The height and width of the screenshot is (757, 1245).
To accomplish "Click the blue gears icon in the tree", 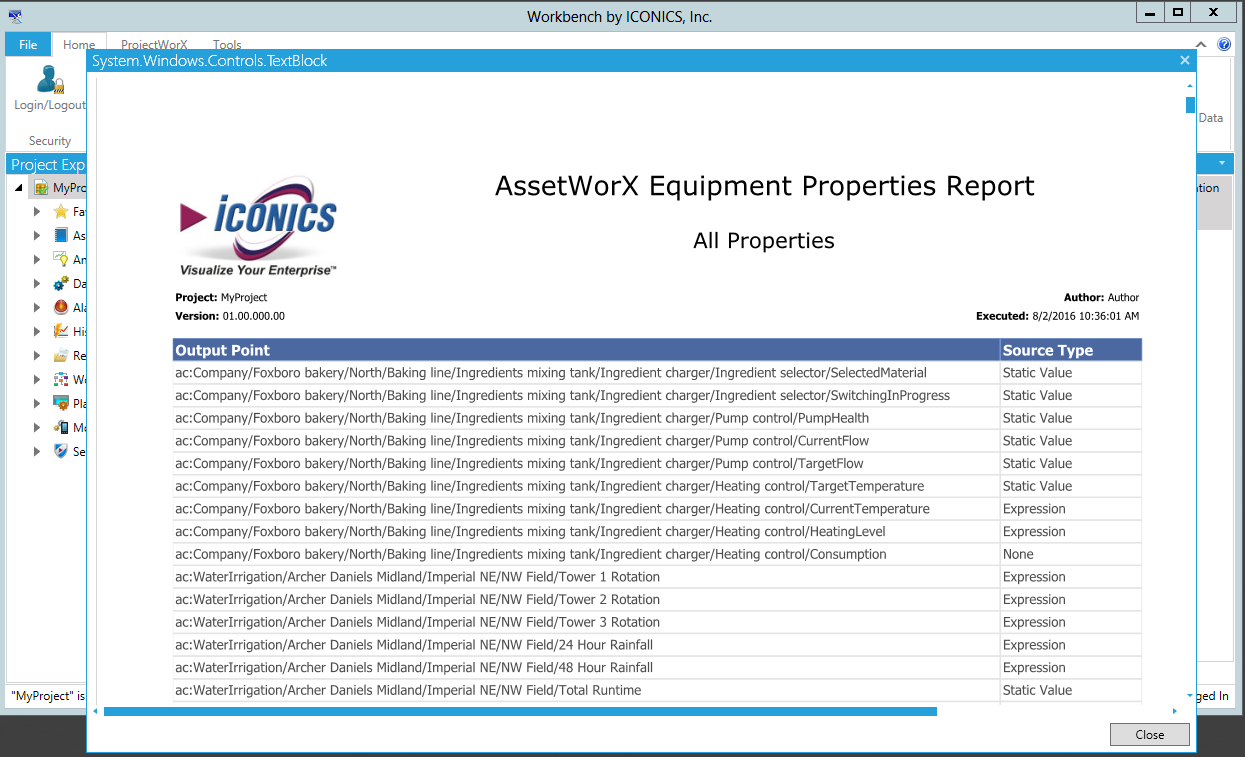I will click(x=61, y=284).
